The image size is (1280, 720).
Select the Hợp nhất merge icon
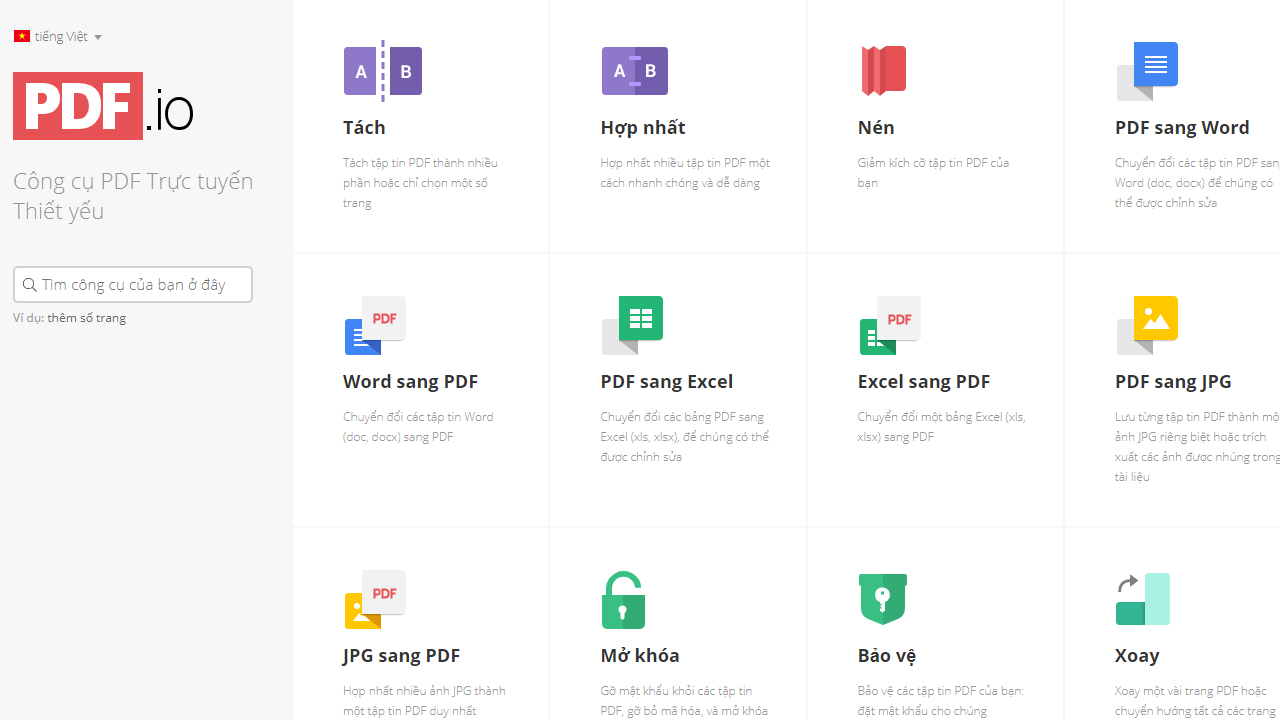coord(635,71)
